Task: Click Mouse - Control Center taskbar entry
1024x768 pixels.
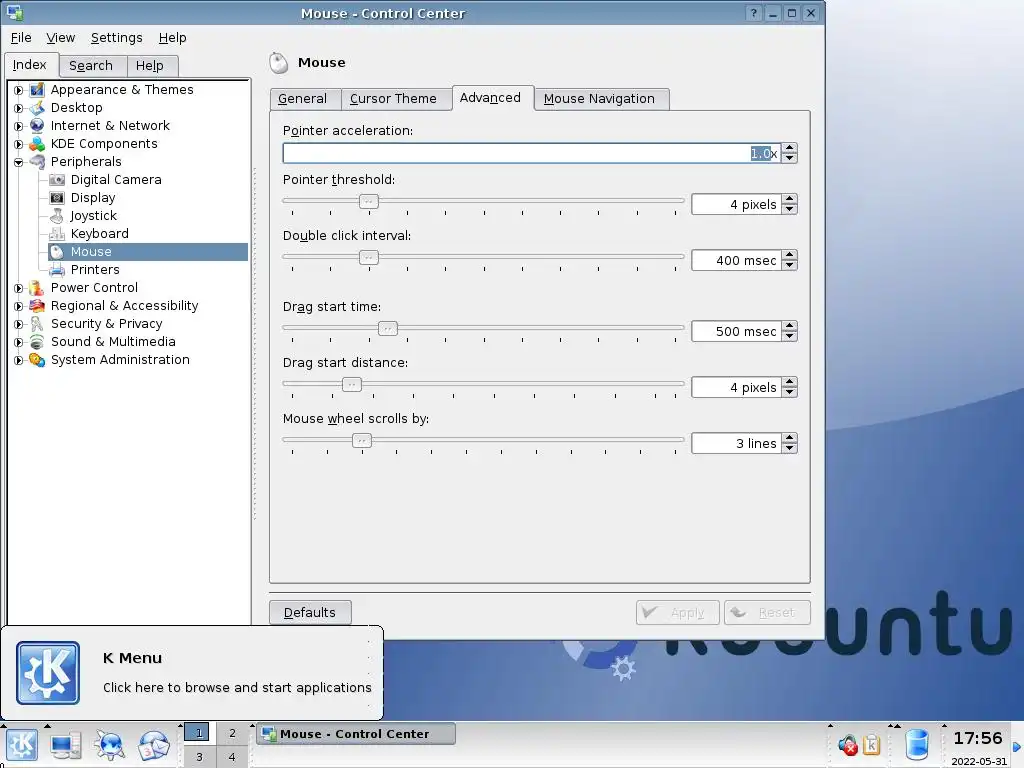Action: (x=355, y=734)
